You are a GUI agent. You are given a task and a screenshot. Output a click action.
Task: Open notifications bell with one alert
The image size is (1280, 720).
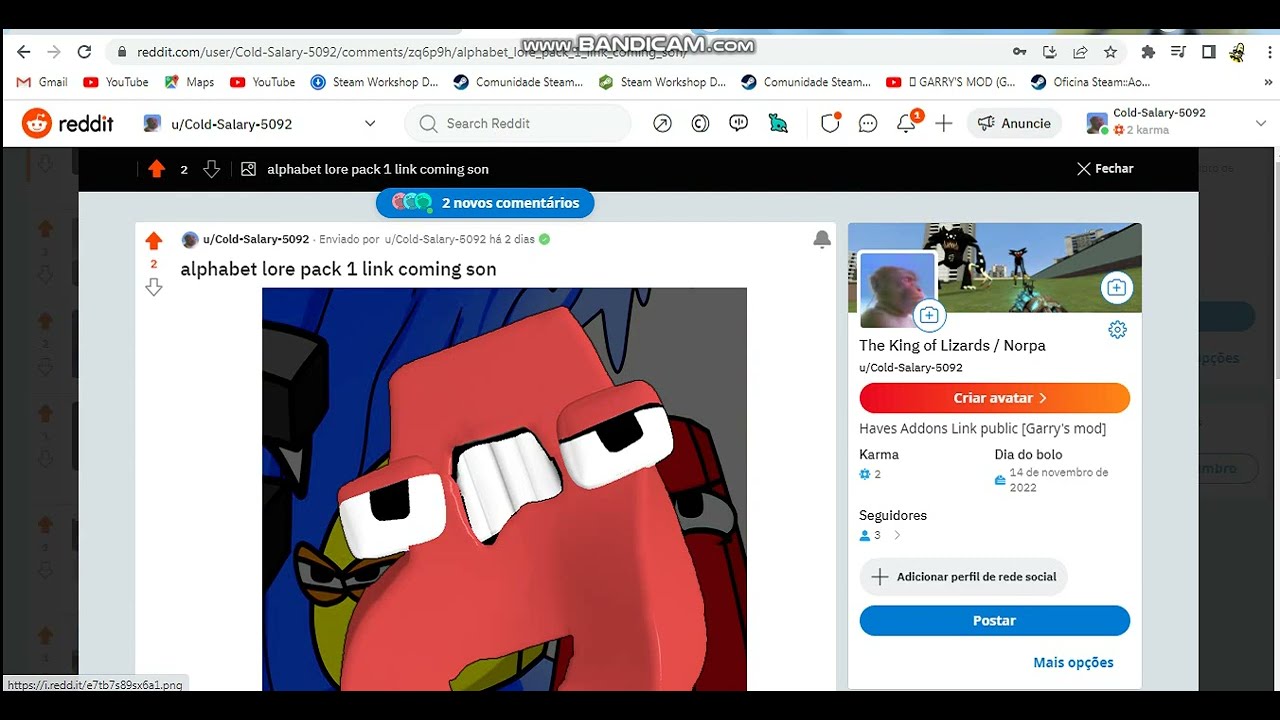906,123
